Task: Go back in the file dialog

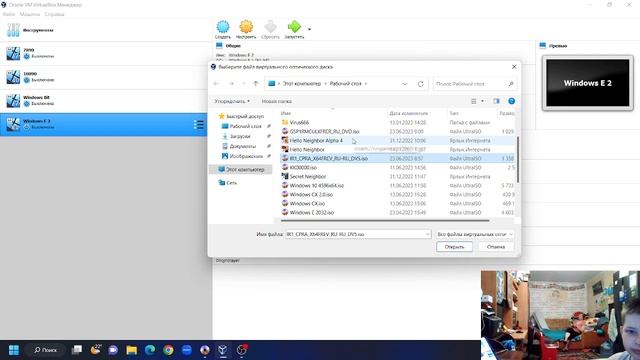Action: 216,84
